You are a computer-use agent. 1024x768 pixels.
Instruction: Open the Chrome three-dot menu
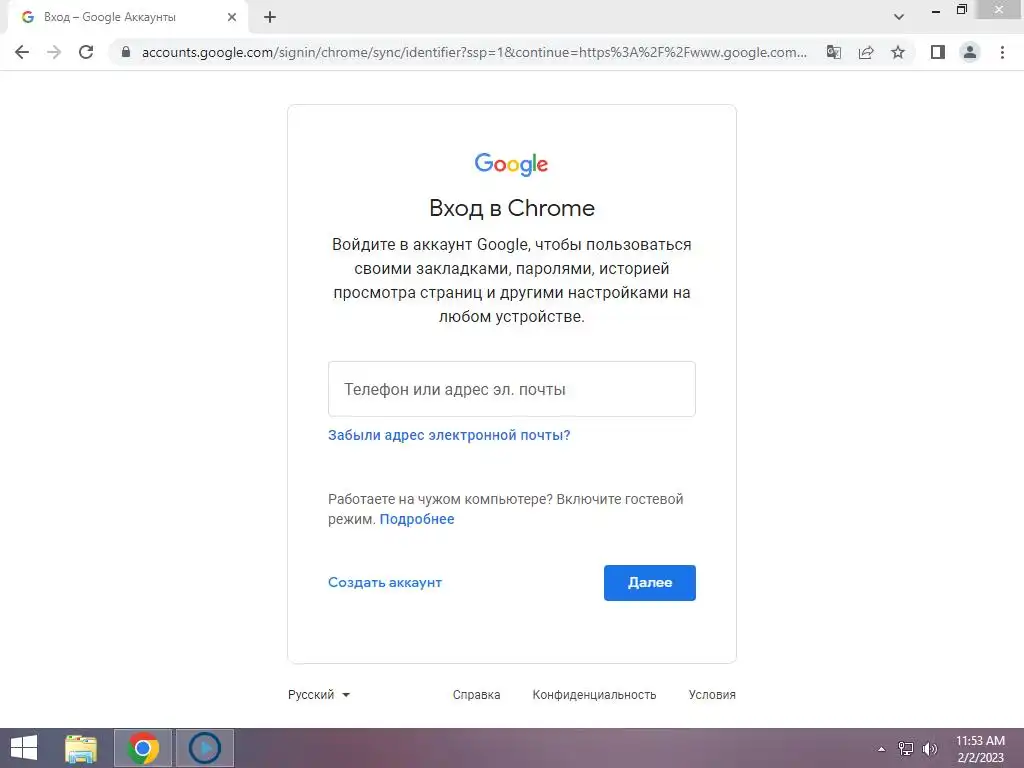pos(1002,52)
